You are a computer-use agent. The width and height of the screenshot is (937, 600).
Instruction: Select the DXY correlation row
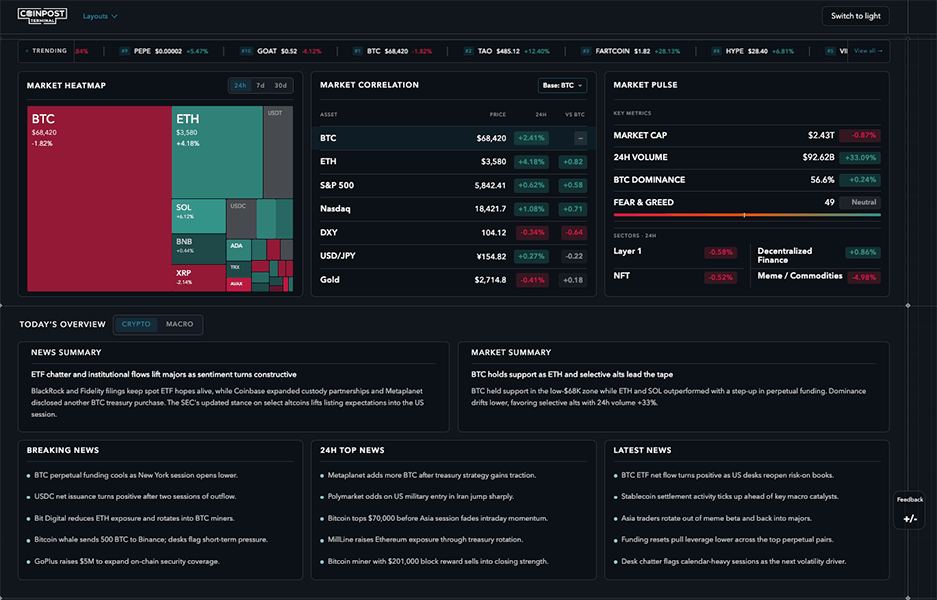point(453,232)
